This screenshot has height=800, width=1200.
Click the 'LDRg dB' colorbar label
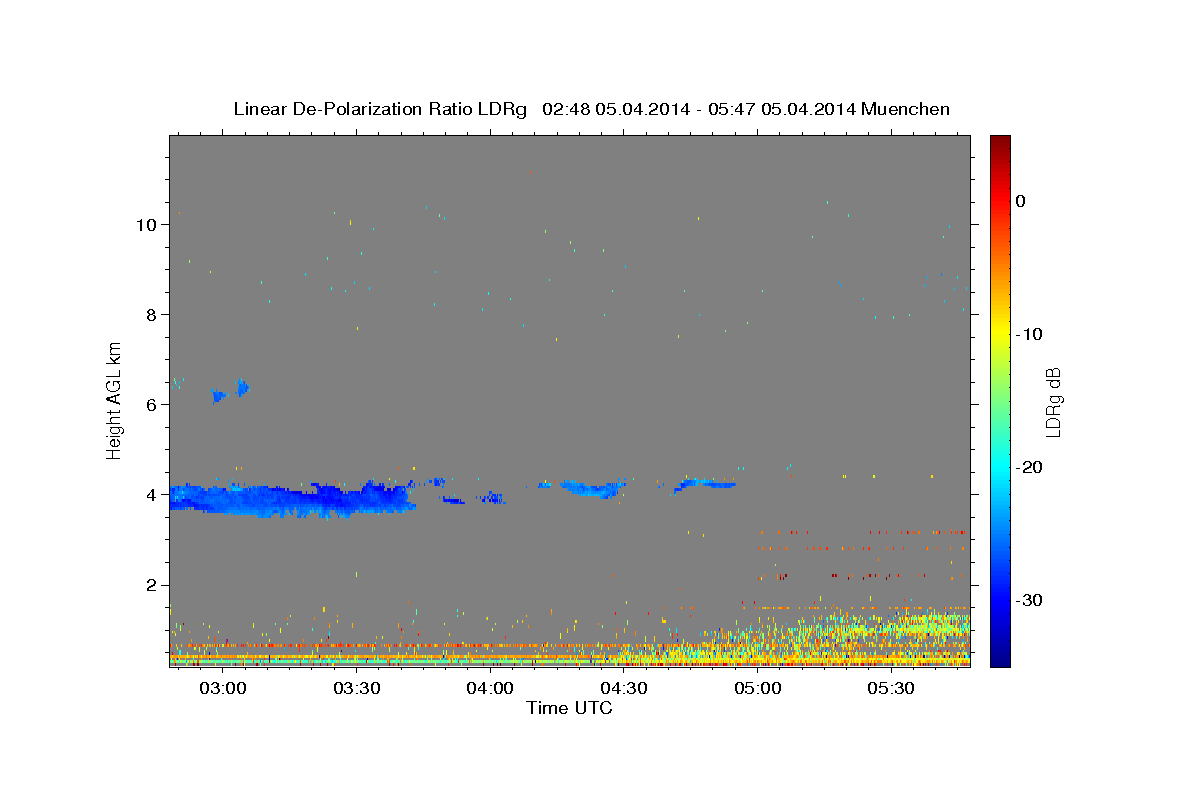click(x=1052, y=401)
